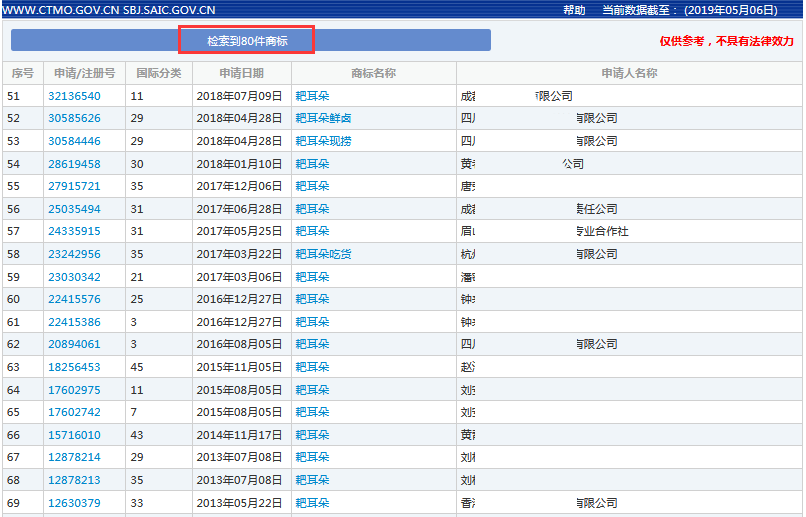Open trademark 耙耳朵现捞 in row 53

pos(323,141)
